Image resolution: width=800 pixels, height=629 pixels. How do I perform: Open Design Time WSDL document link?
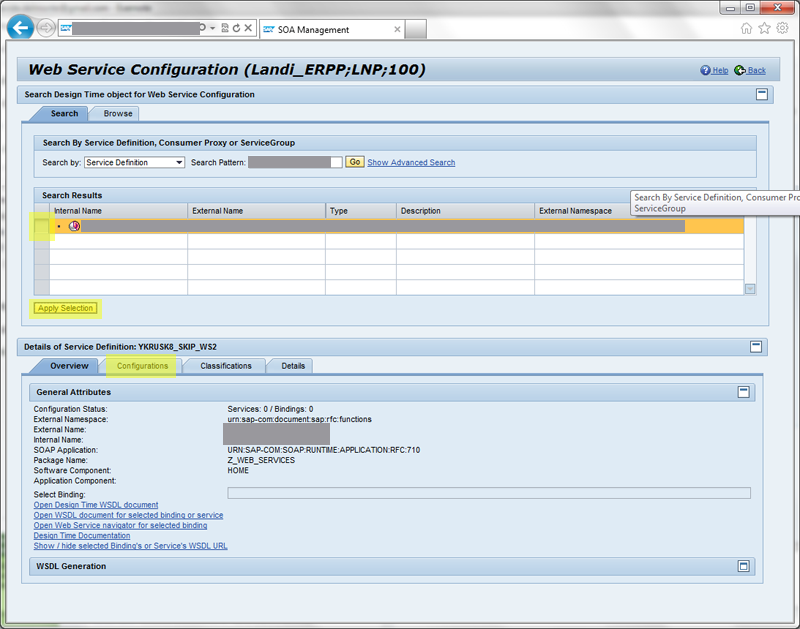pos(96,505)
